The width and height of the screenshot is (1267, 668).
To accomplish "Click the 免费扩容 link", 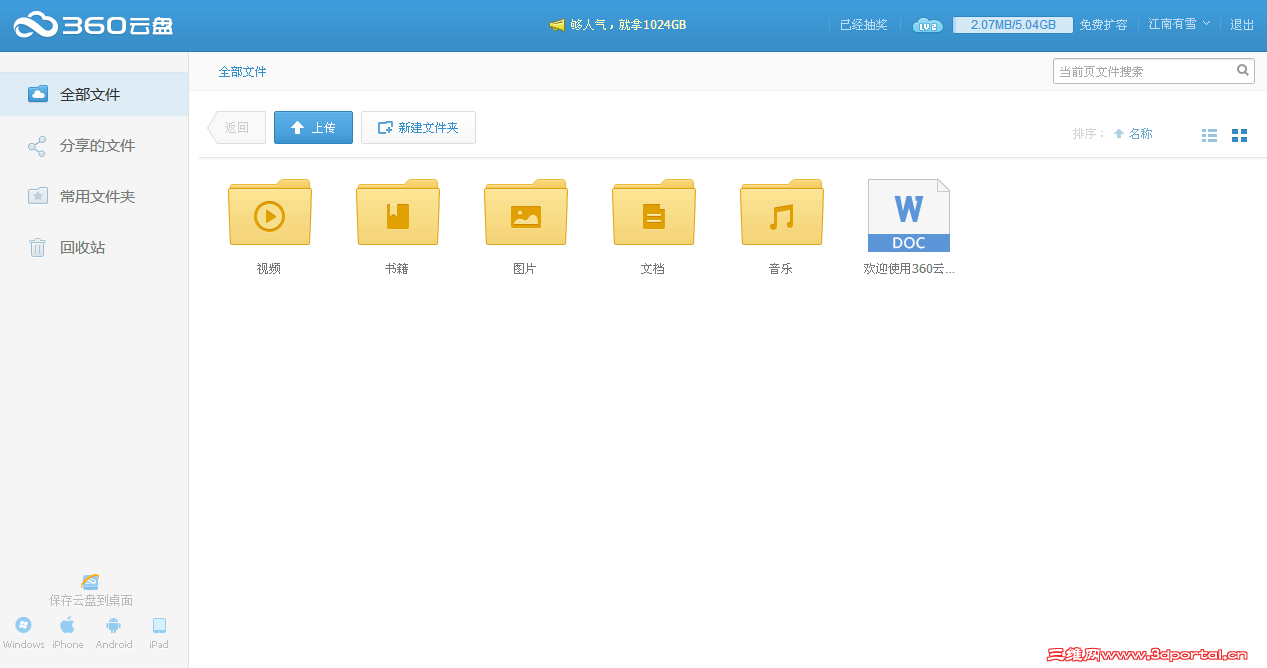I will click(x=1104, y=25).
